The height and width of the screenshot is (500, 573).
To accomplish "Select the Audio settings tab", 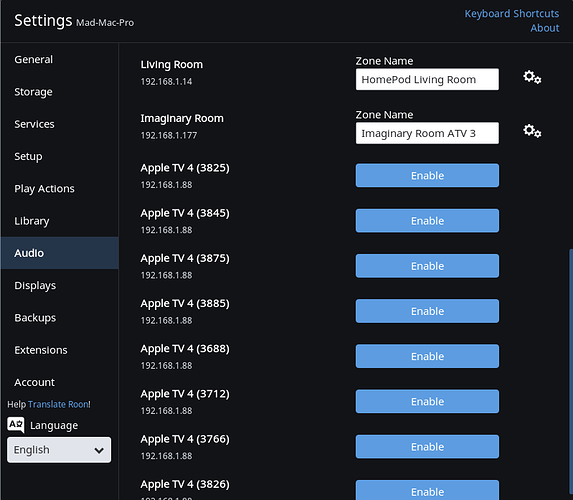I will (x=60, y=253).
